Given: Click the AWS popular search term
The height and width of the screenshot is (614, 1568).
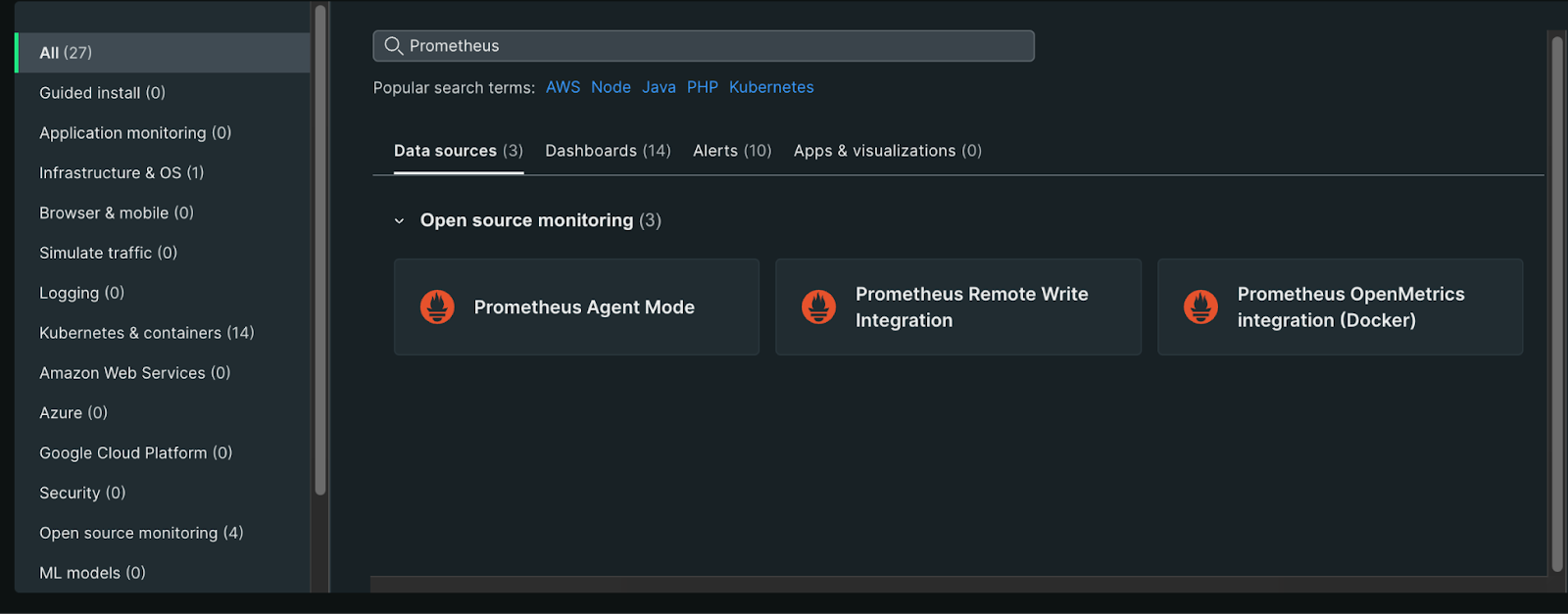Looking at the screenshot, I should (563, 87).
